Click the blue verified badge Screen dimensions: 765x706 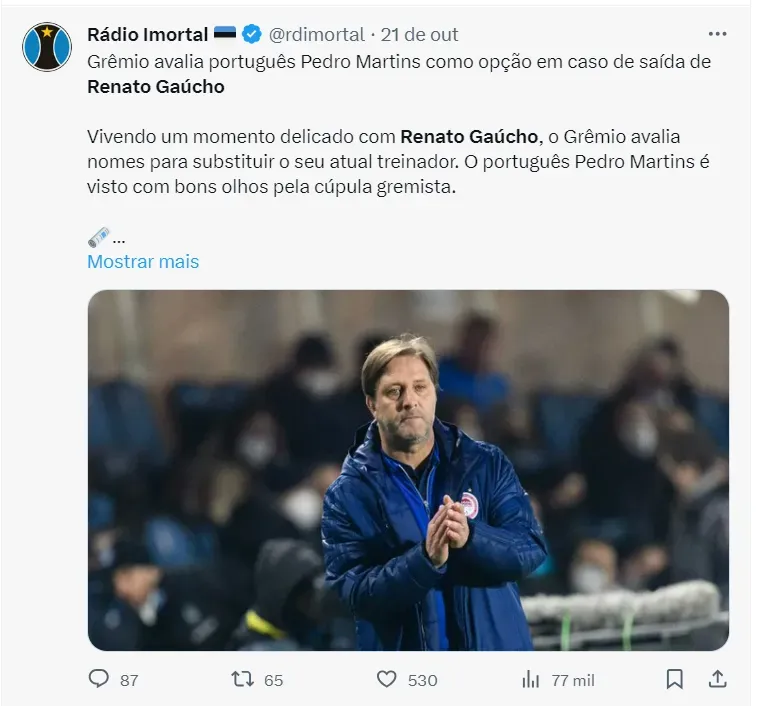coord(252,35)
